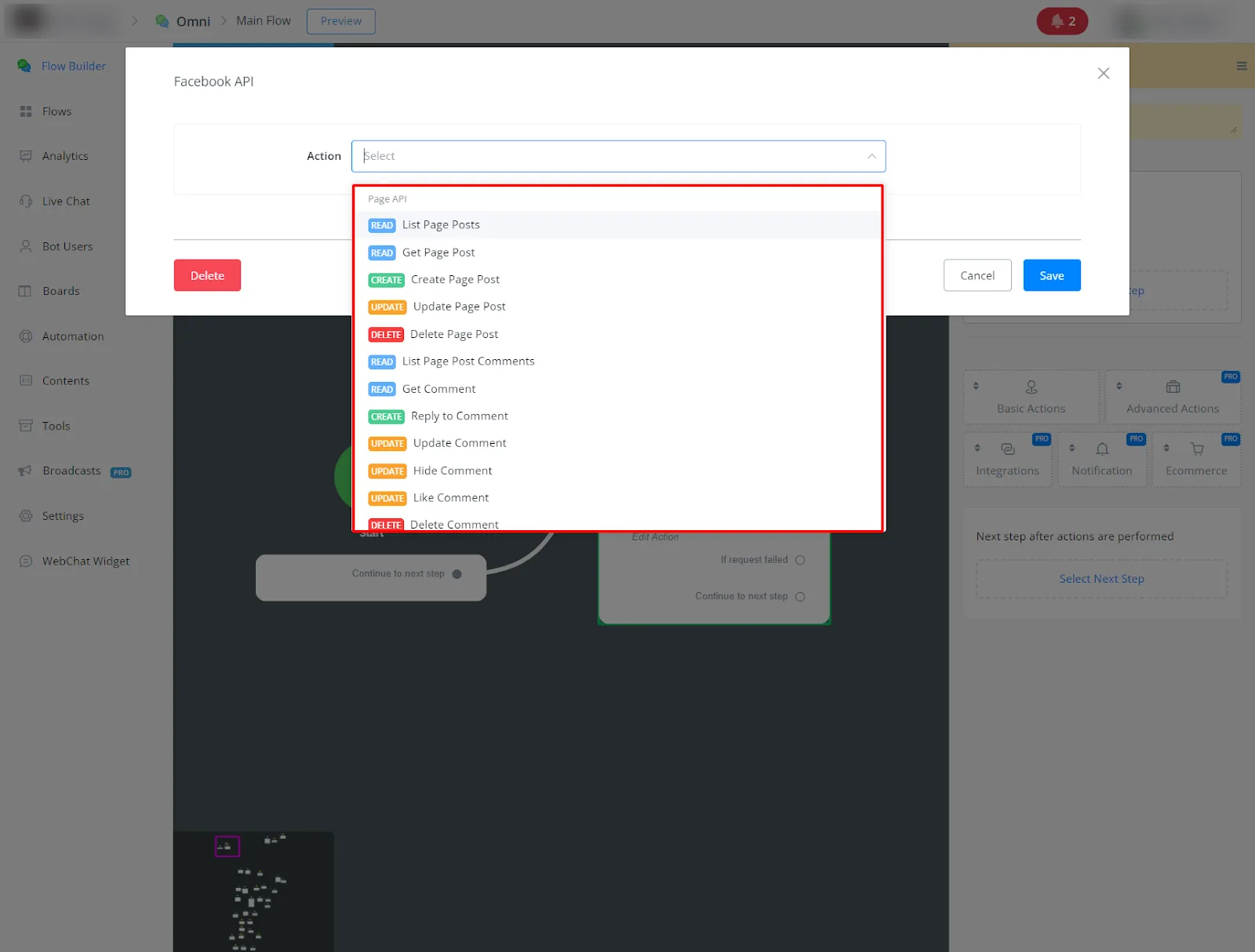The image size is (1255, 952).
Task: Click the Basic Actions sort arrows
Action: pos(976,386)
